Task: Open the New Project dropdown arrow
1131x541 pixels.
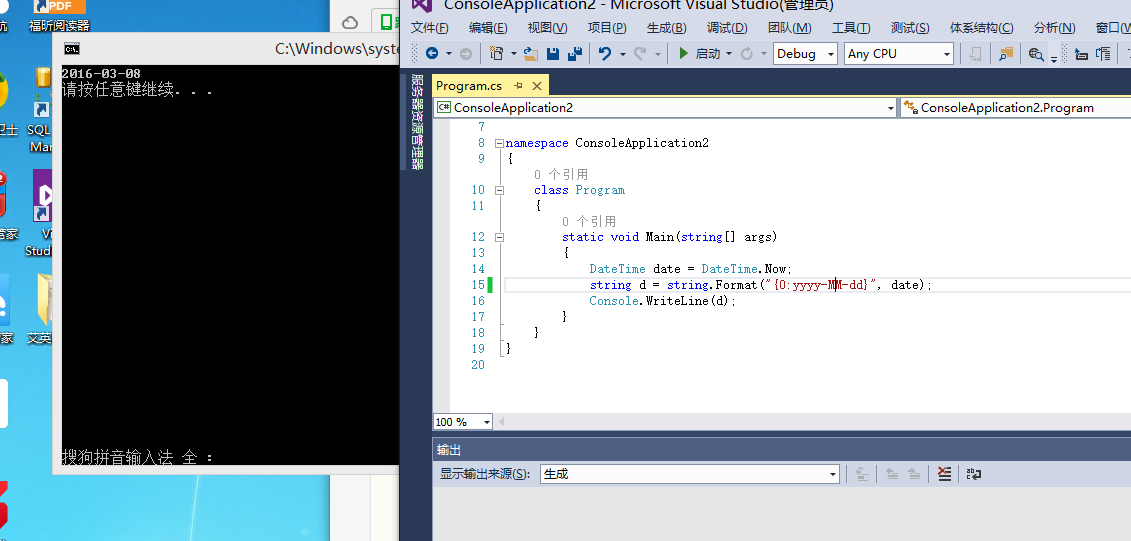Action: [x=514, y=54]
